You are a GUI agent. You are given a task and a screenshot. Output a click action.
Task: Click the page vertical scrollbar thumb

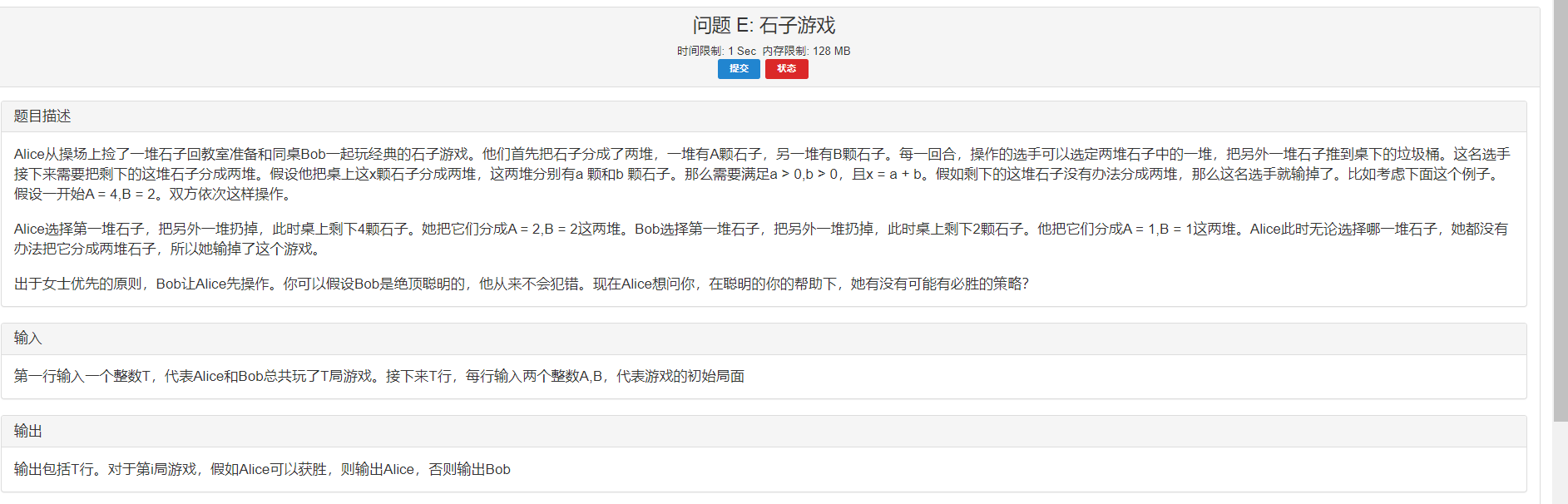pyautogui.click(x=1561, y=210)
